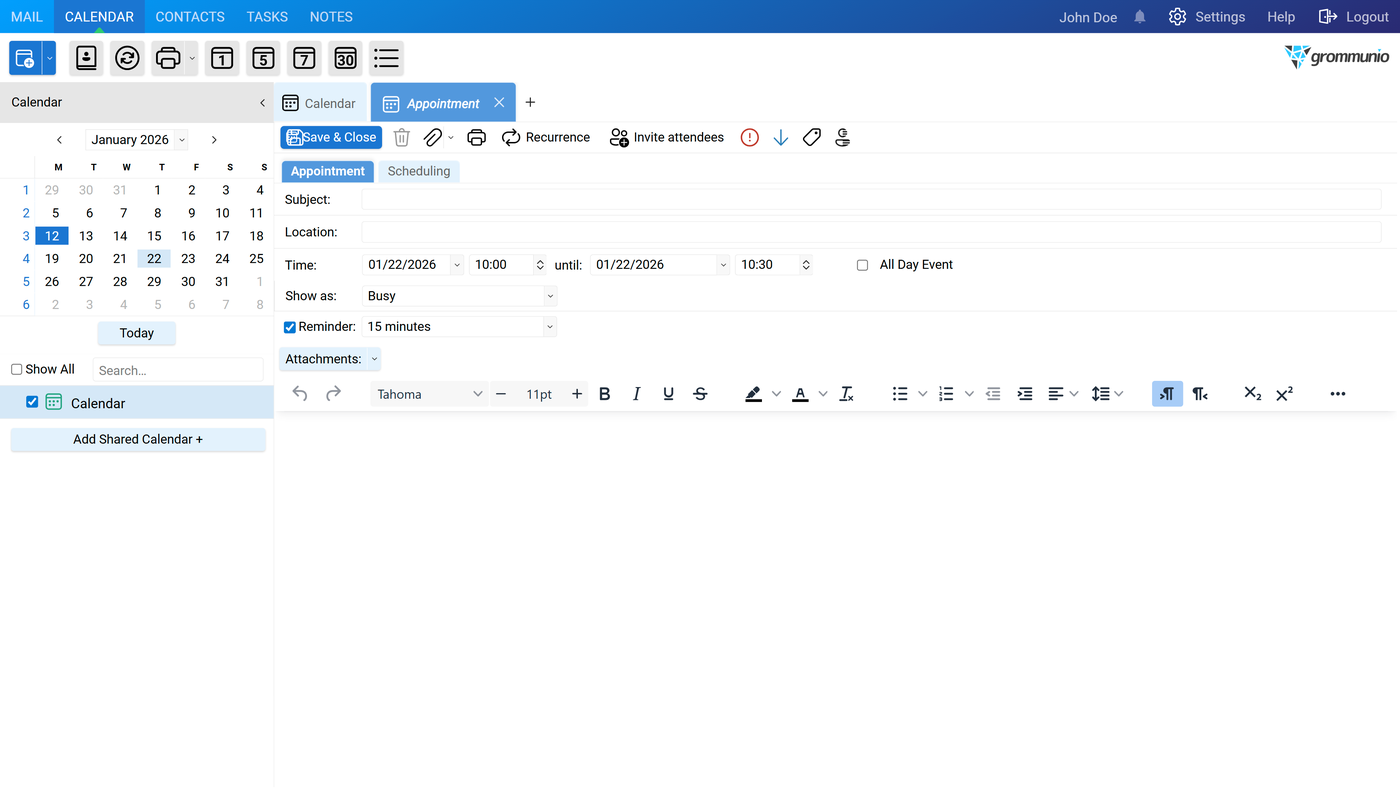Go to the NOTES section
The height and width of the screenshot is (788, 1400).
331,17
